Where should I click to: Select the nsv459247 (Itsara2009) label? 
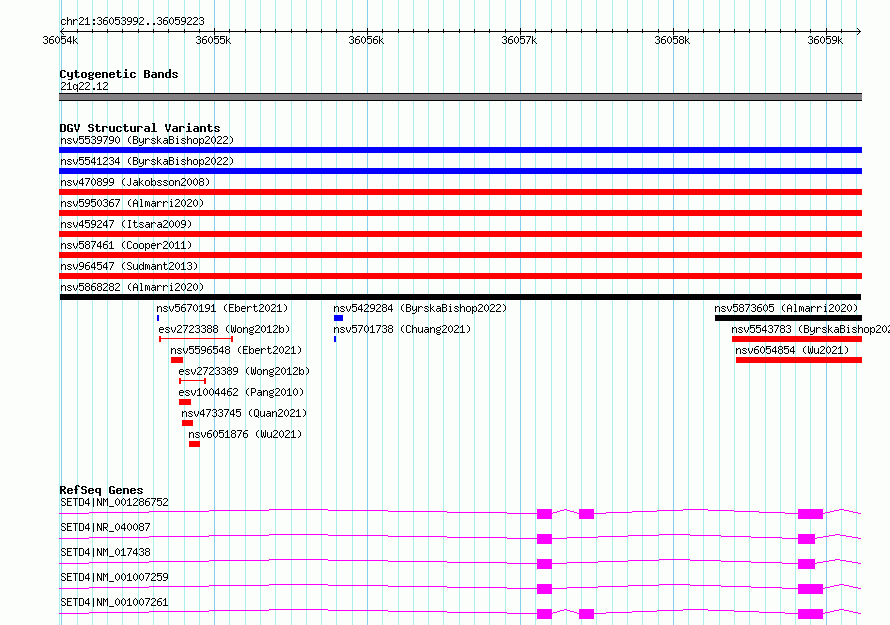[126, 224]
